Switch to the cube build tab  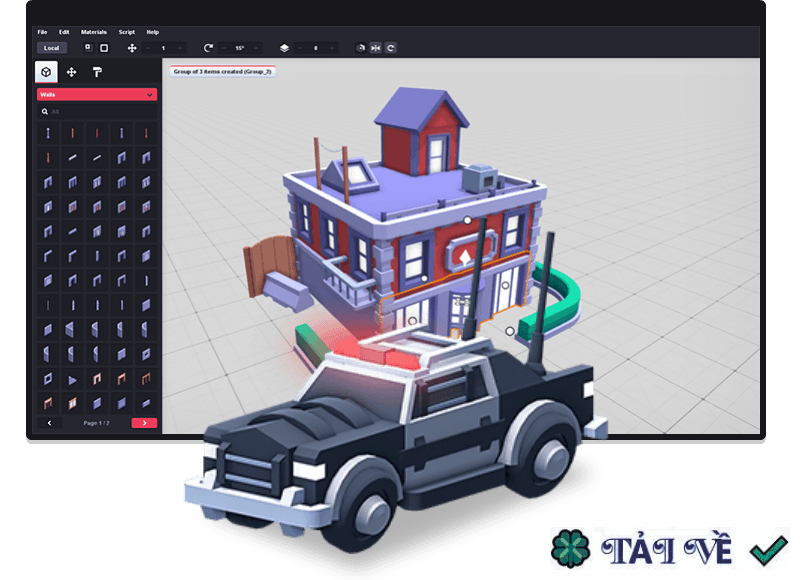[46, 72]
